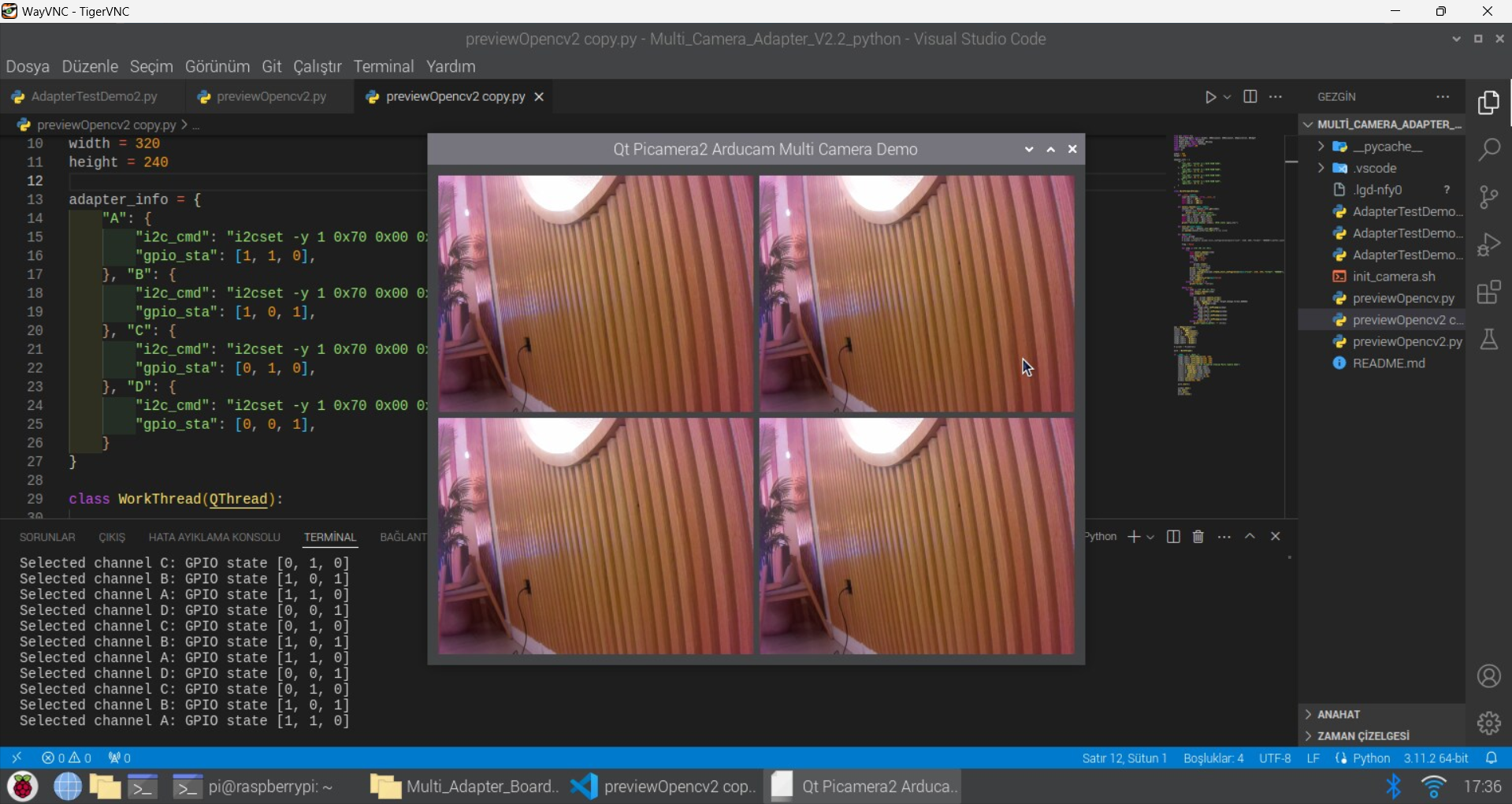This screenshot has height=804, width=1512.
Task: Maximize the terminal panel with the chevron
Action: (1250, 537)
